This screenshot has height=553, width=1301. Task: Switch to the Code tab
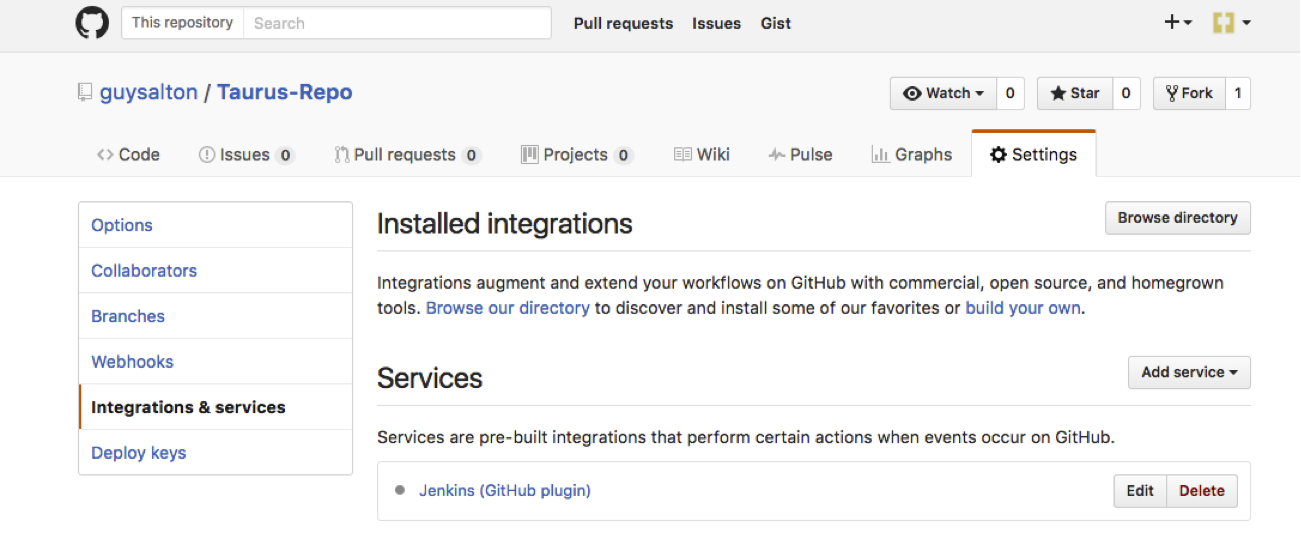[x=128, y=154]
